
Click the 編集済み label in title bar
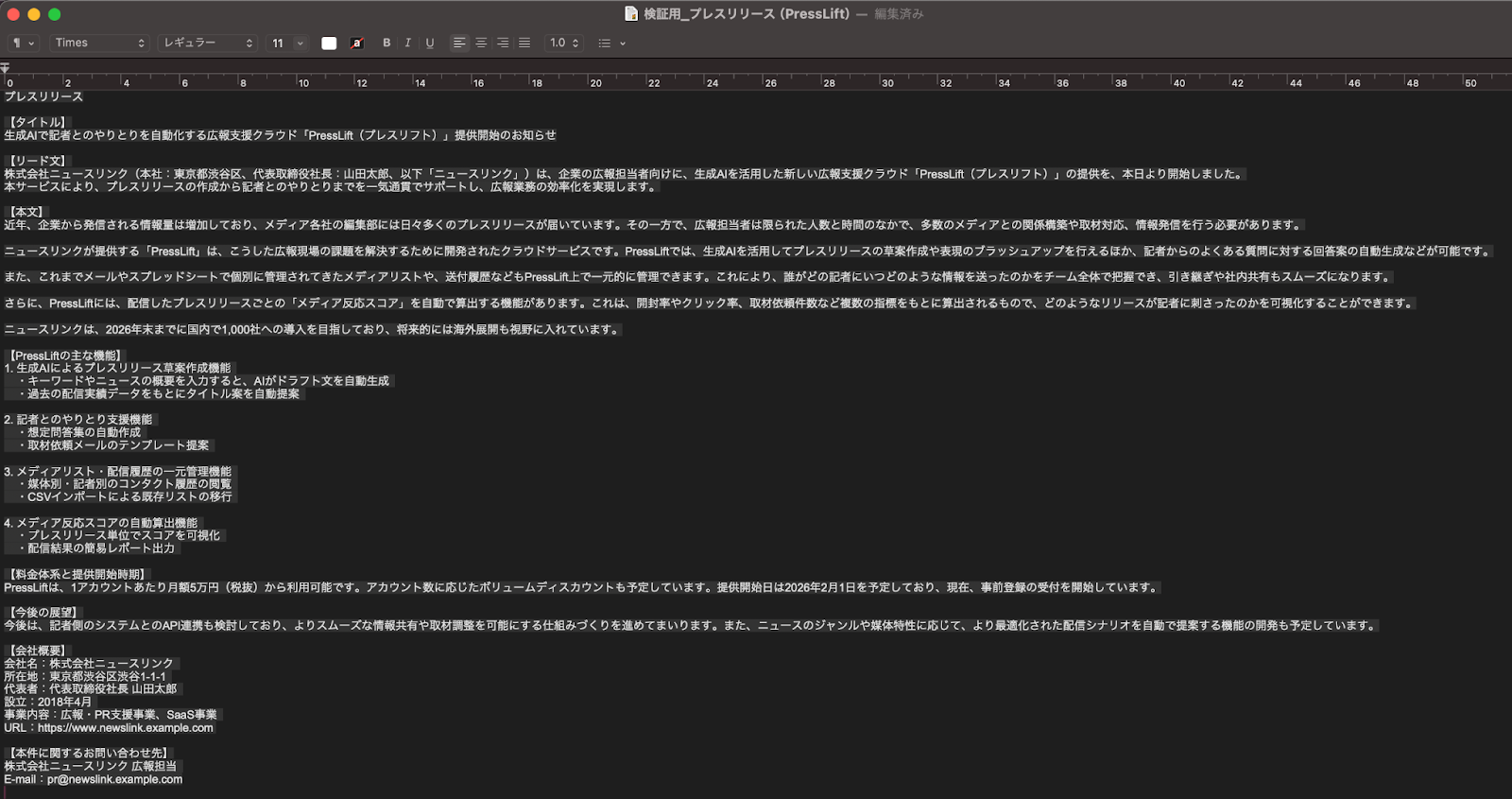[899, 13]
